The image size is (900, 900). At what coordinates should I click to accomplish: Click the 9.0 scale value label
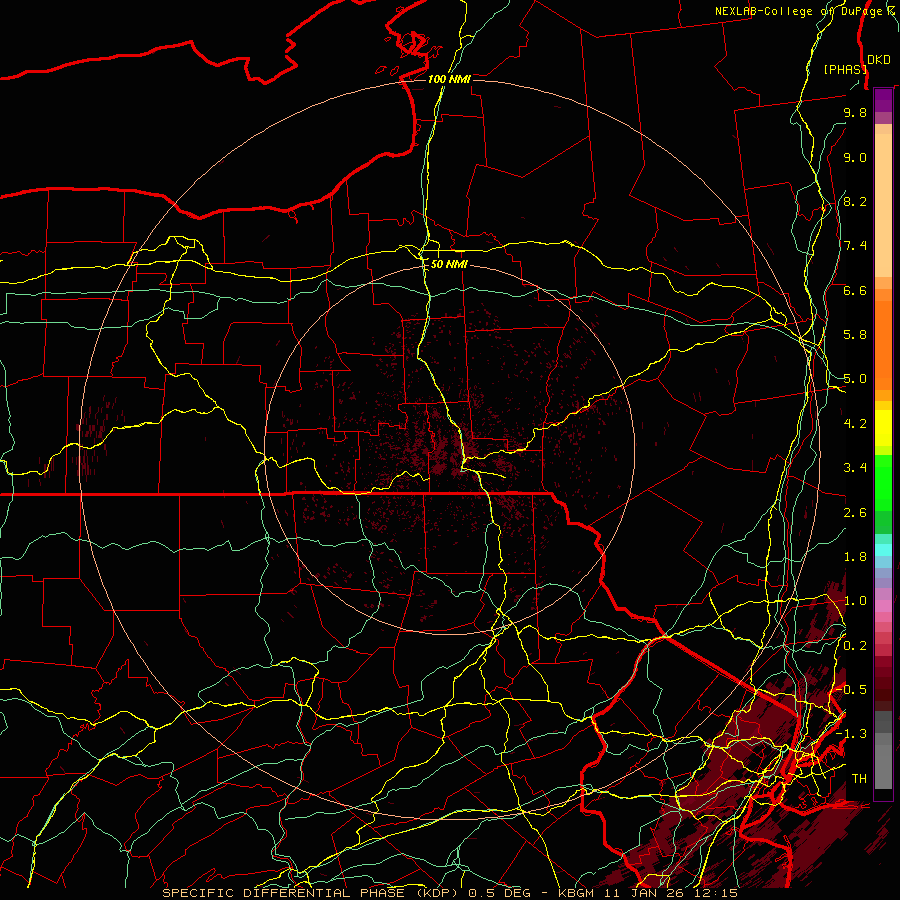pyautogui.click(x=855, y=157)
